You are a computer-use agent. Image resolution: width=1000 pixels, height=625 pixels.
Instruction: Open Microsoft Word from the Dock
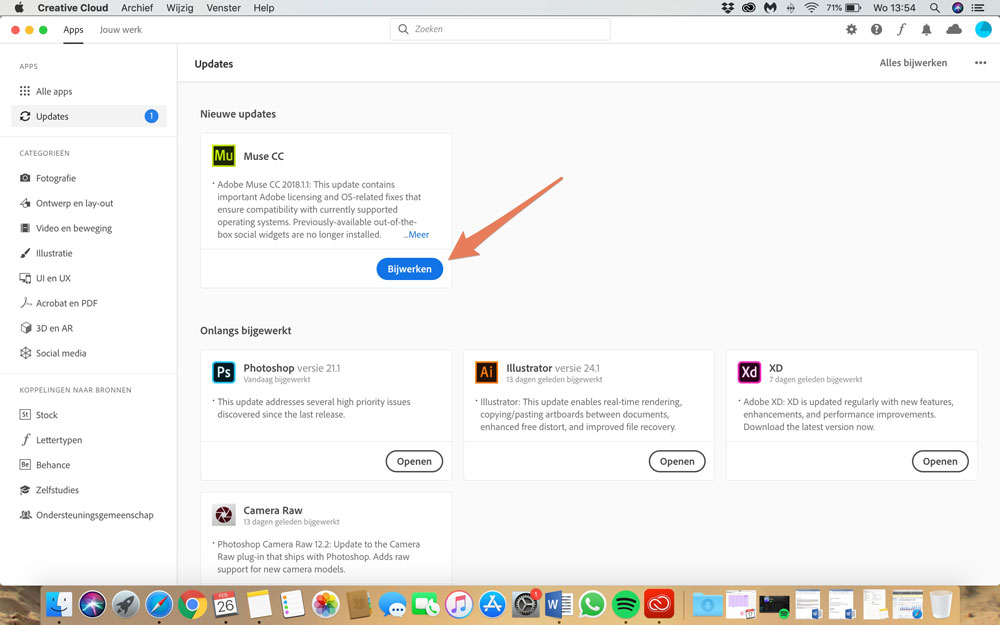(x=559, y=604)
